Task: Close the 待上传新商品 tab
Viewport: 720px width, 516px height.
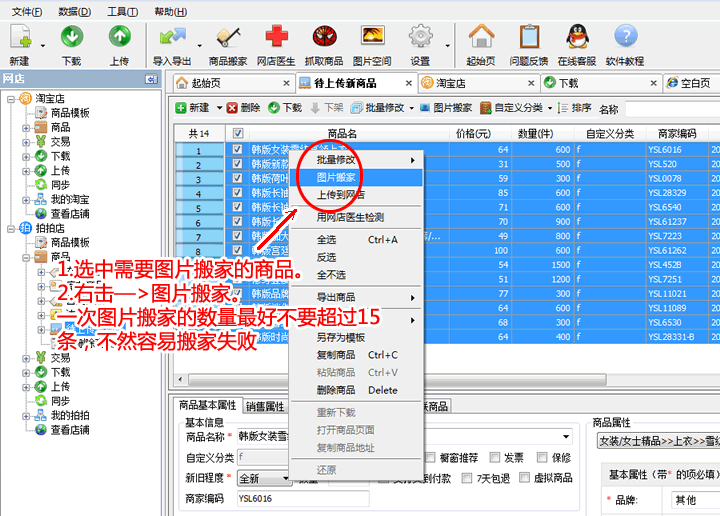Action: 408,83
